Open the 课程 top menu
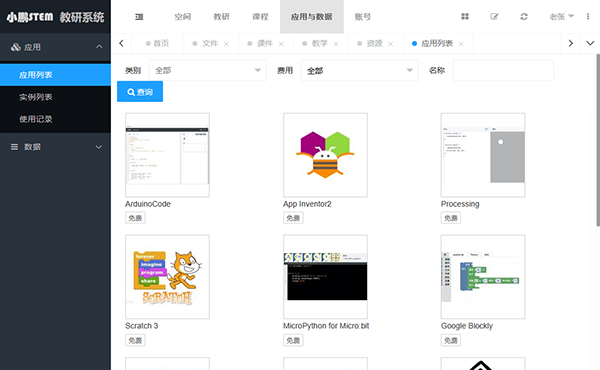Screen dimensions: 600x370 pos(260,17)
